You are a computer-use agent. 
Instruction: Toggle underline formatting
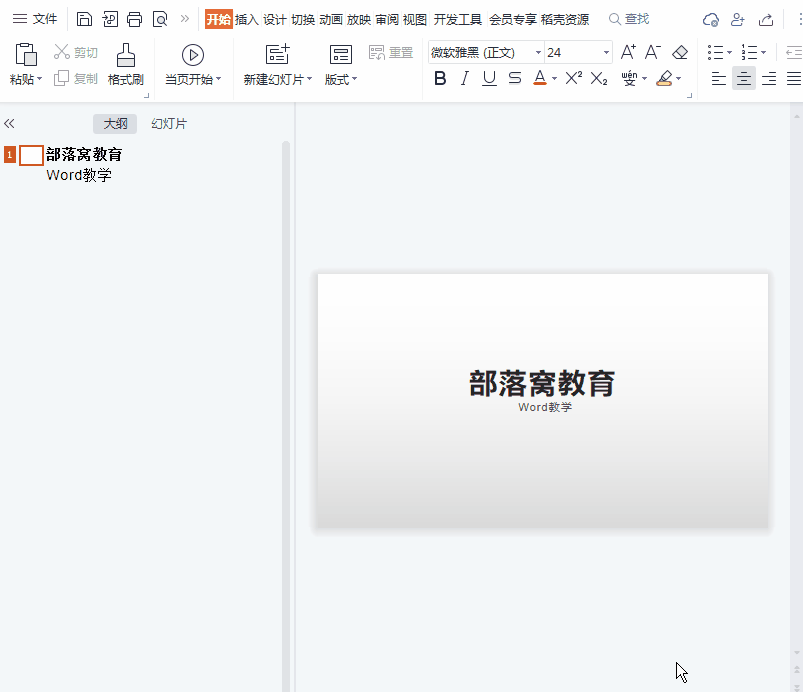pyautogui.click(x=490, y=77)
